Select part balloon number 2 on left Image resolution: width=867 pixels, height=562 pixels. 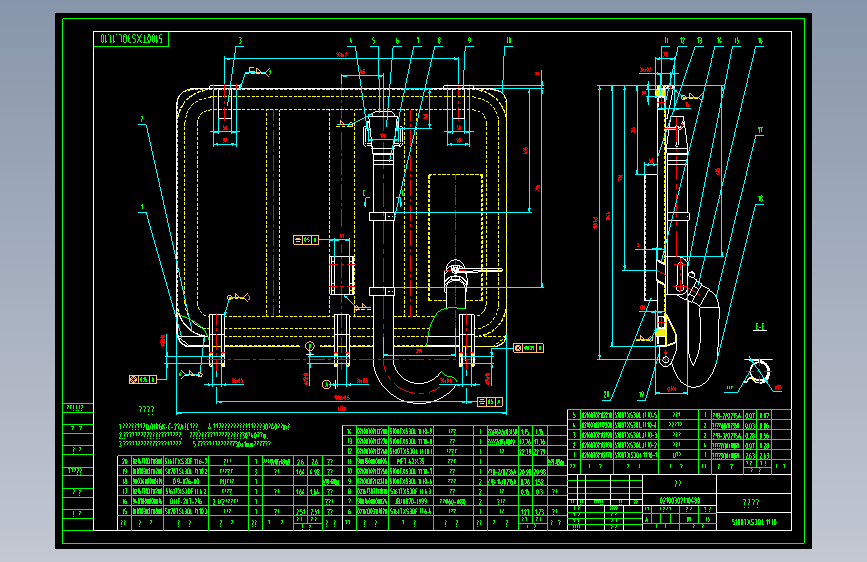point(142,119)
